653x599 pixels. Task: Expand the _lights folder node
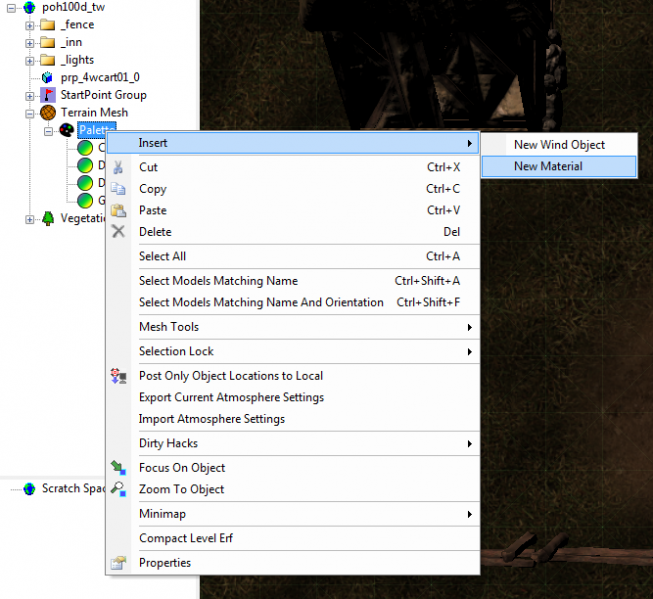point(30,60)
